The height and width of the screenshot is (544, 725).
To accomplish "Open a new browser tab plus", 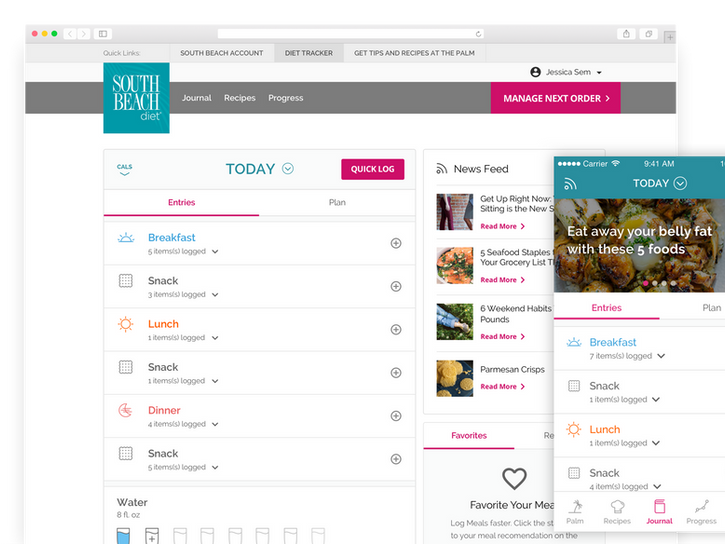I will [x=670, y=37].
